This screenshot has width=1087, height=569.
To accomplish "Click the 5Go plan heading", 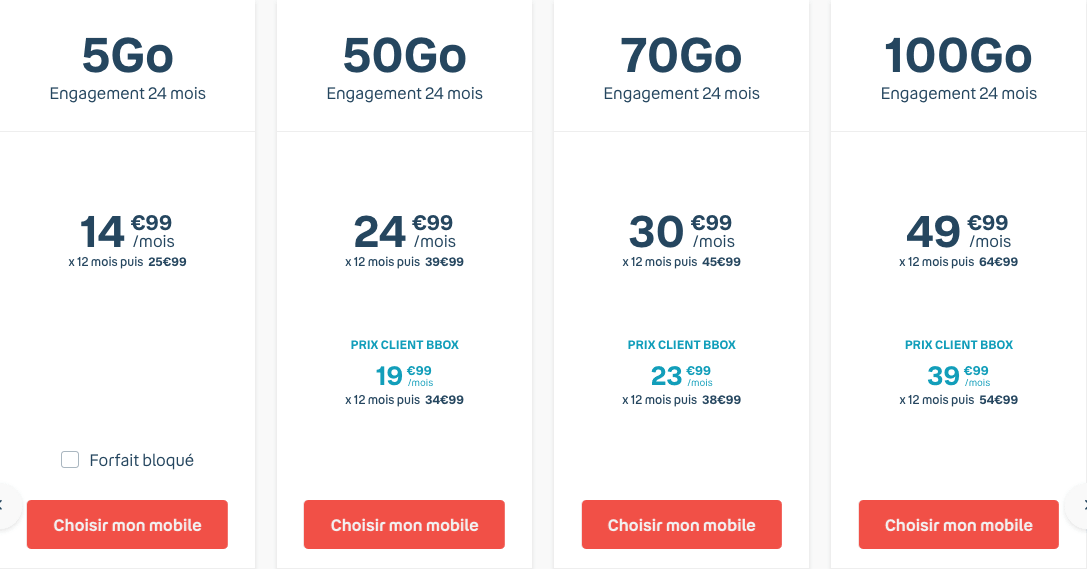I will (x=127, y=56).
